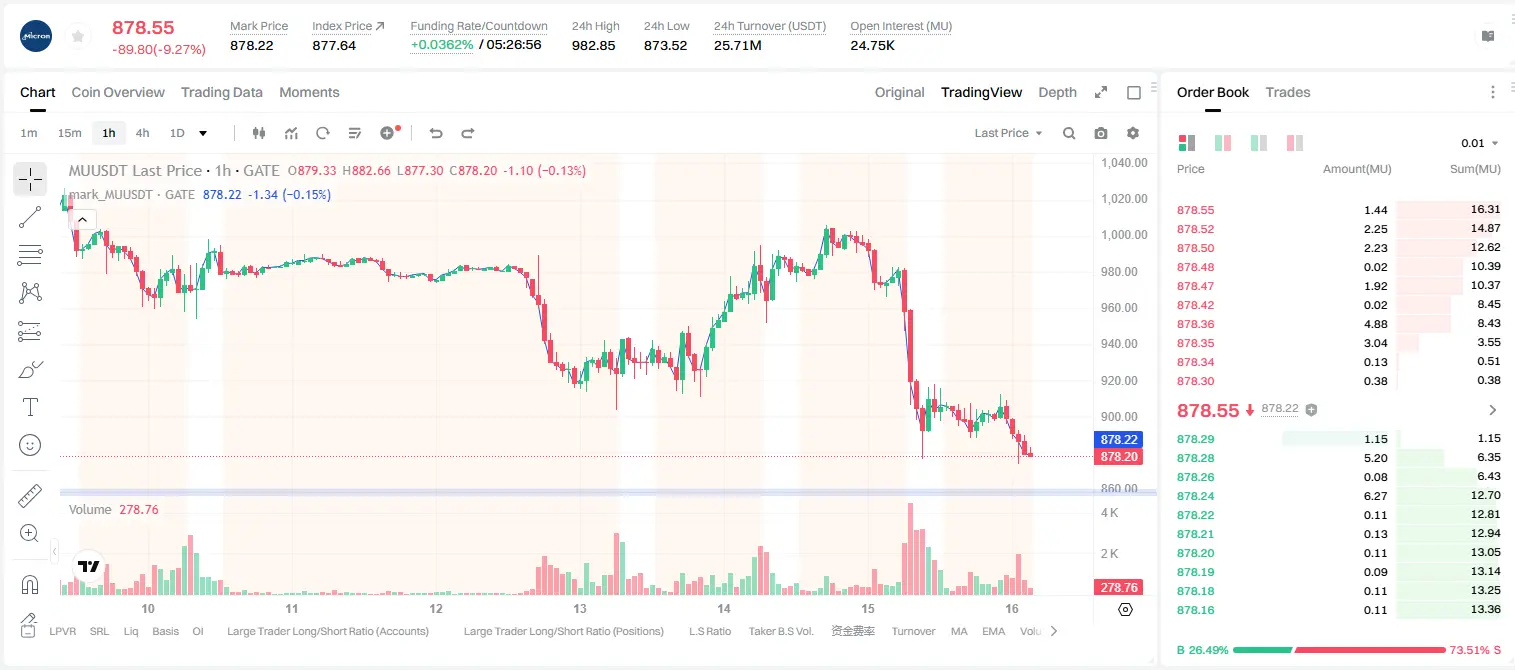Show sell-only order book view
The image size is (1515, 670).
click(x=1295, y=143)
